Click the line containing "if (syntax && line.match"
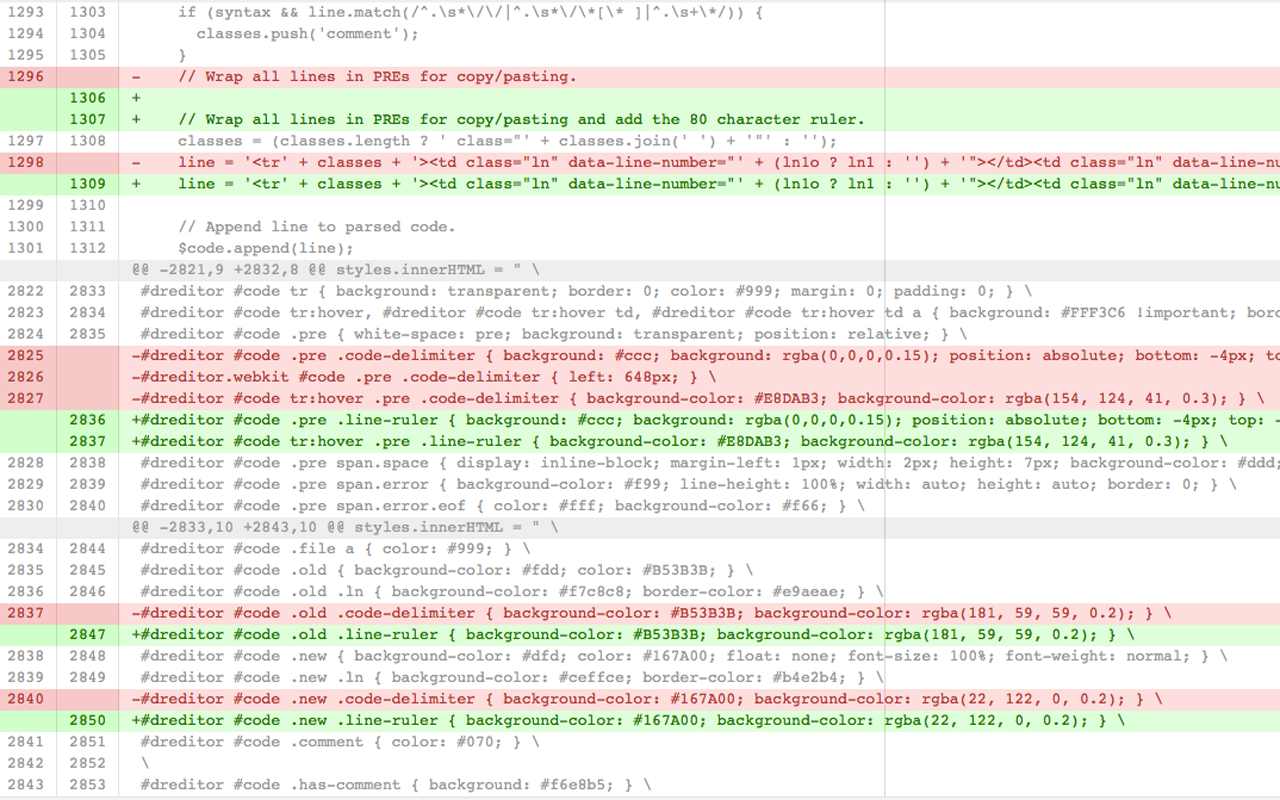 [x=470, y=12]
